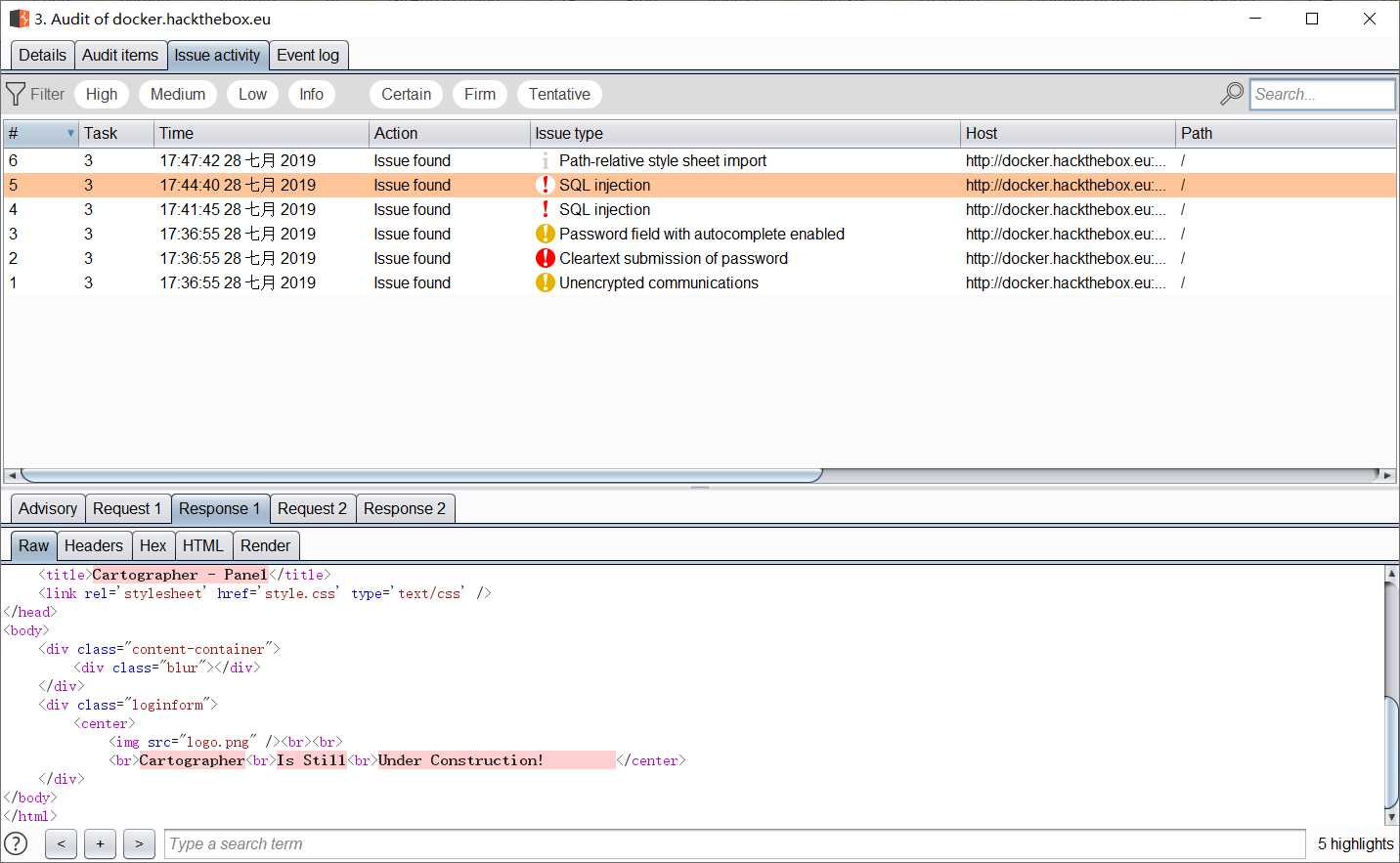Open the Response 2 tab
Image resolution: width=1400 pixels, height=863 pixels.
pyautogui.click(x=405, y=508)
